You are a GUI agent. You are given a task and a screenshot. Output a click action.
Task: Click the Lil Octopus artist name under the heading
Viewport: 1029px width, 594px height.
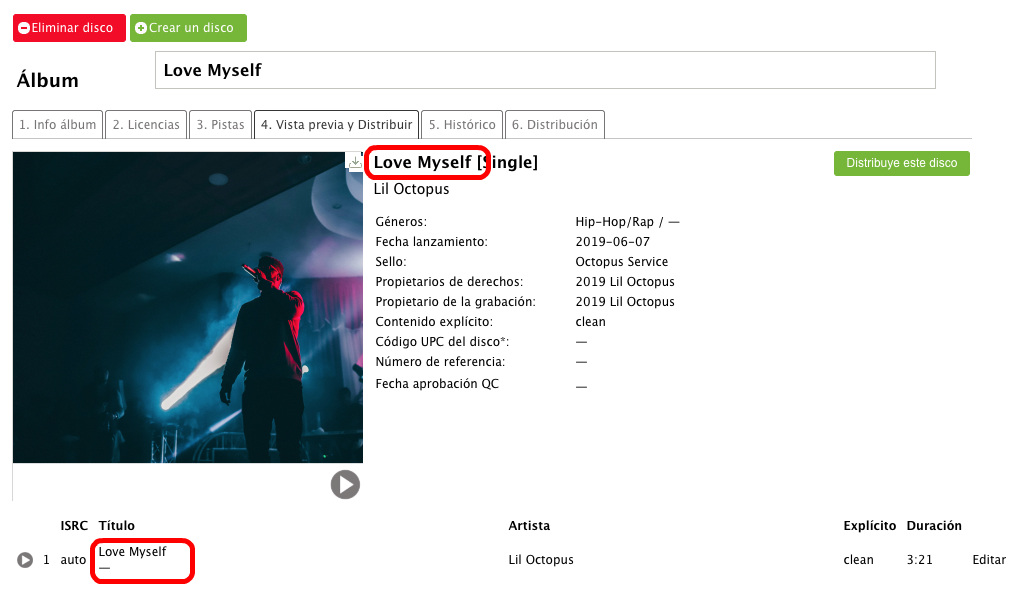pyautogui.click(x=411, y=189)
